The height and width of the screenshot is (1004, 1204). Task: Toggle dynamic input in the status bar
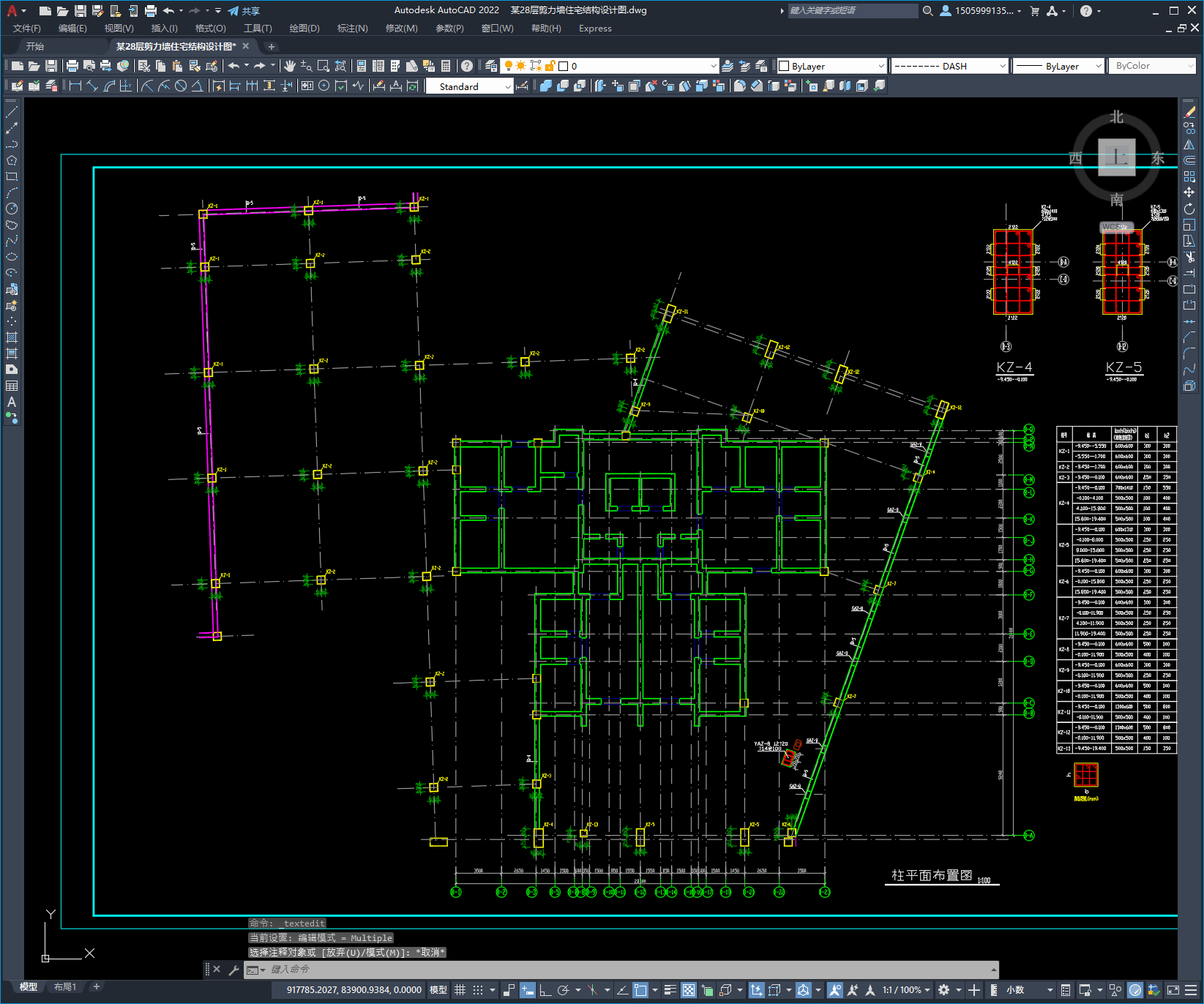pos(527,990)
